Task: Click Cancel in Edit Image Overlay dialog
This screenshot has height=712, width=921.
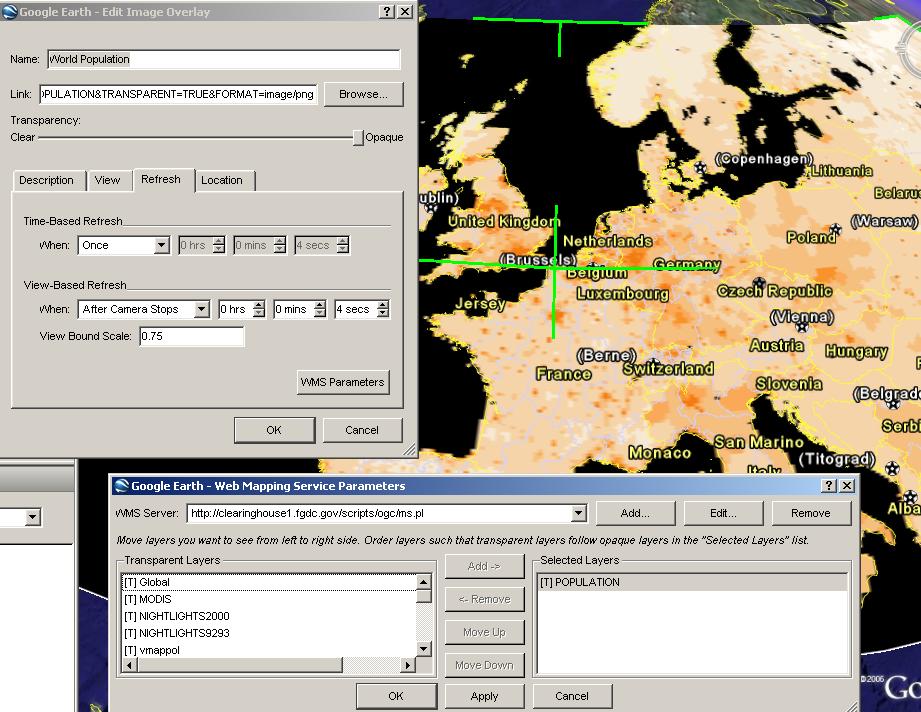Action: [x=362, y=430]
